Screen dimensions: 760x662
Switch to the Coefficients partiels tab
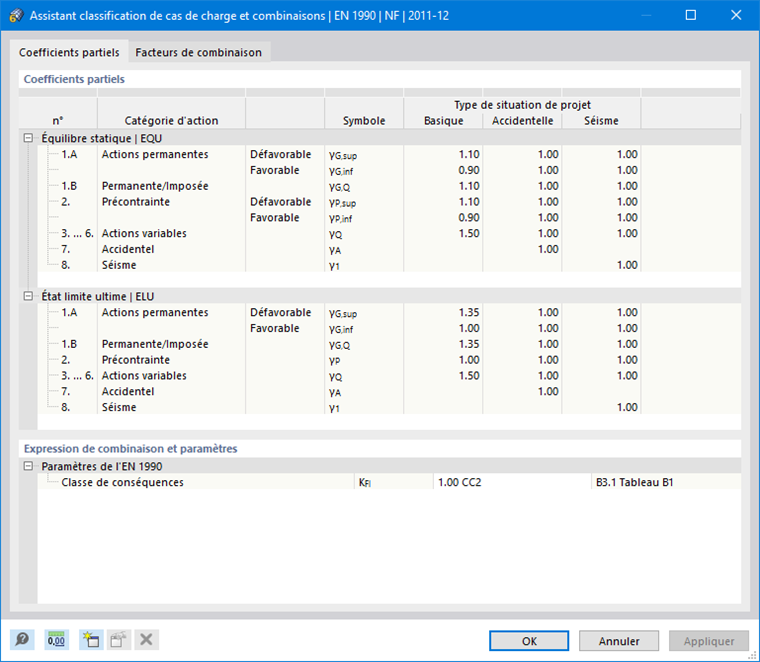(x=69, y=52)
